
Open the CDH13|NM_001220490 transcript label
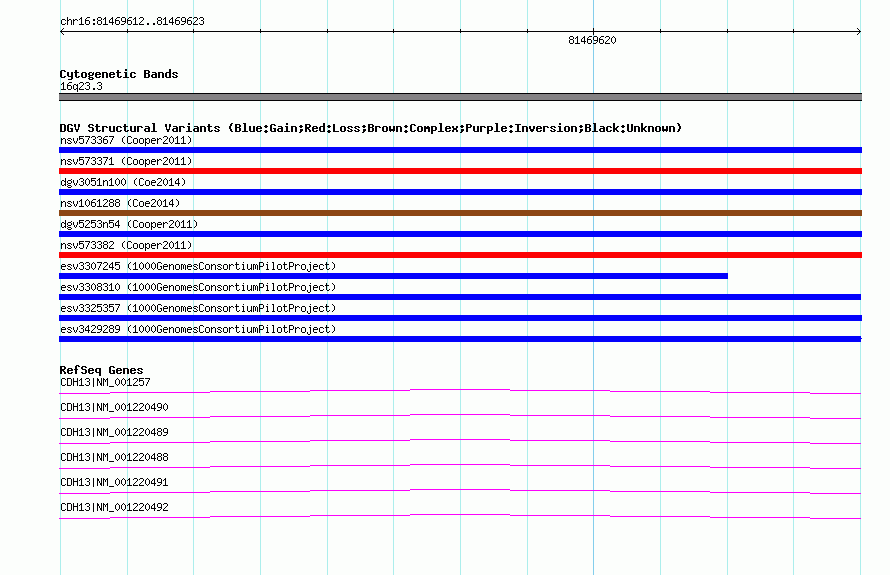click(114, 408)
